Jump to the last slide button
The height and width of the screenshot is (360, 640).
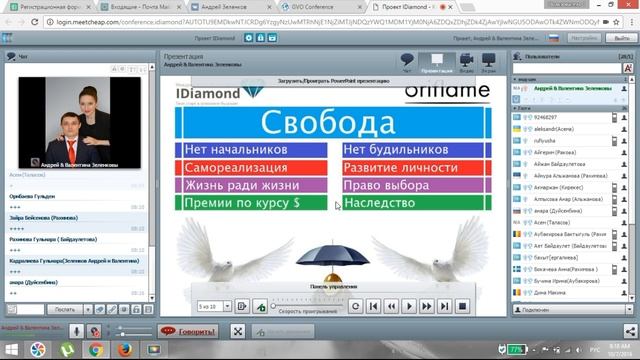[x=444, y=306]
